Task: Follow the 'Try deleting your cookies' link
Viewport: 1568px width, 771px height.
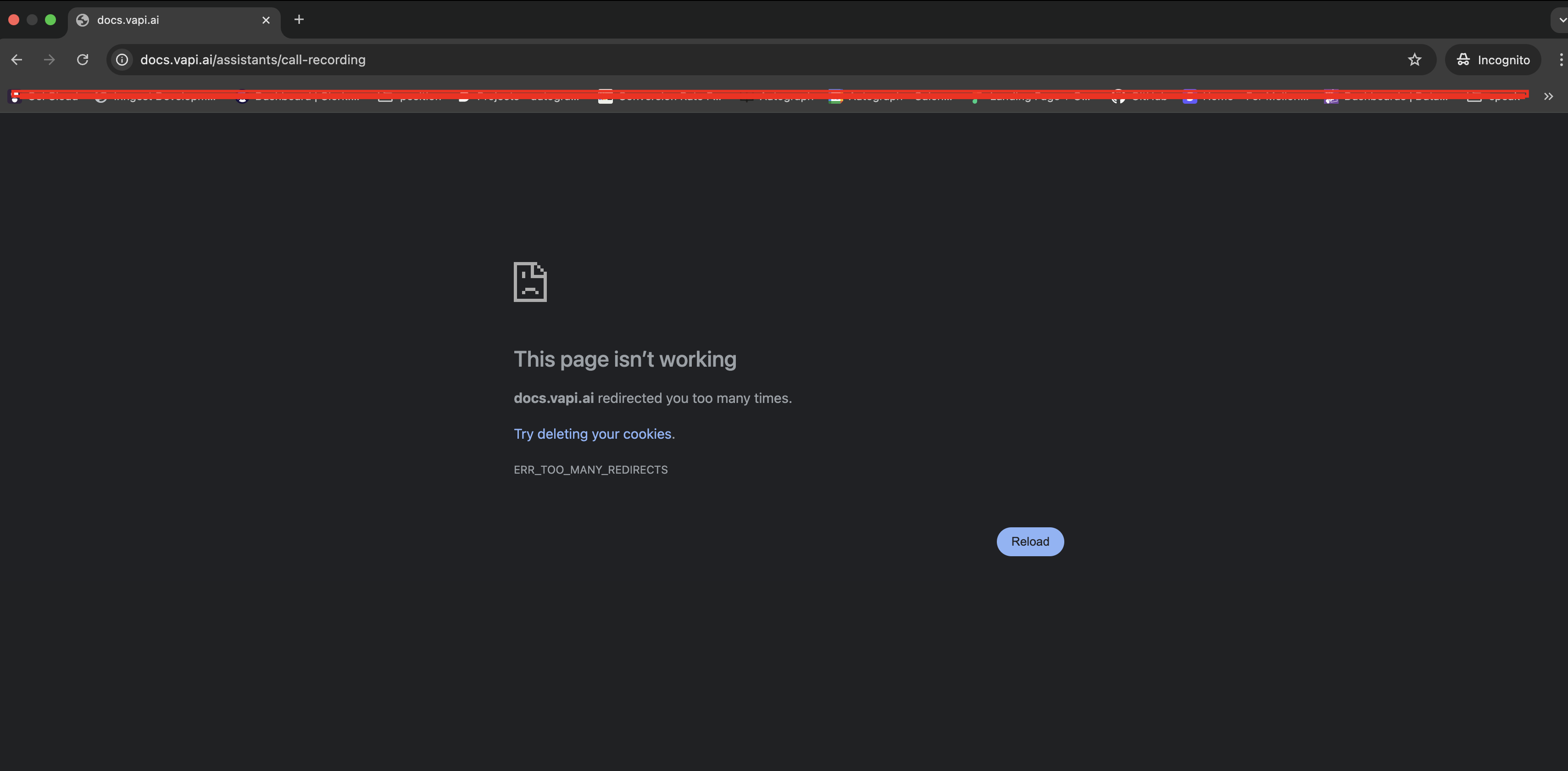Action: pos(592,434)
